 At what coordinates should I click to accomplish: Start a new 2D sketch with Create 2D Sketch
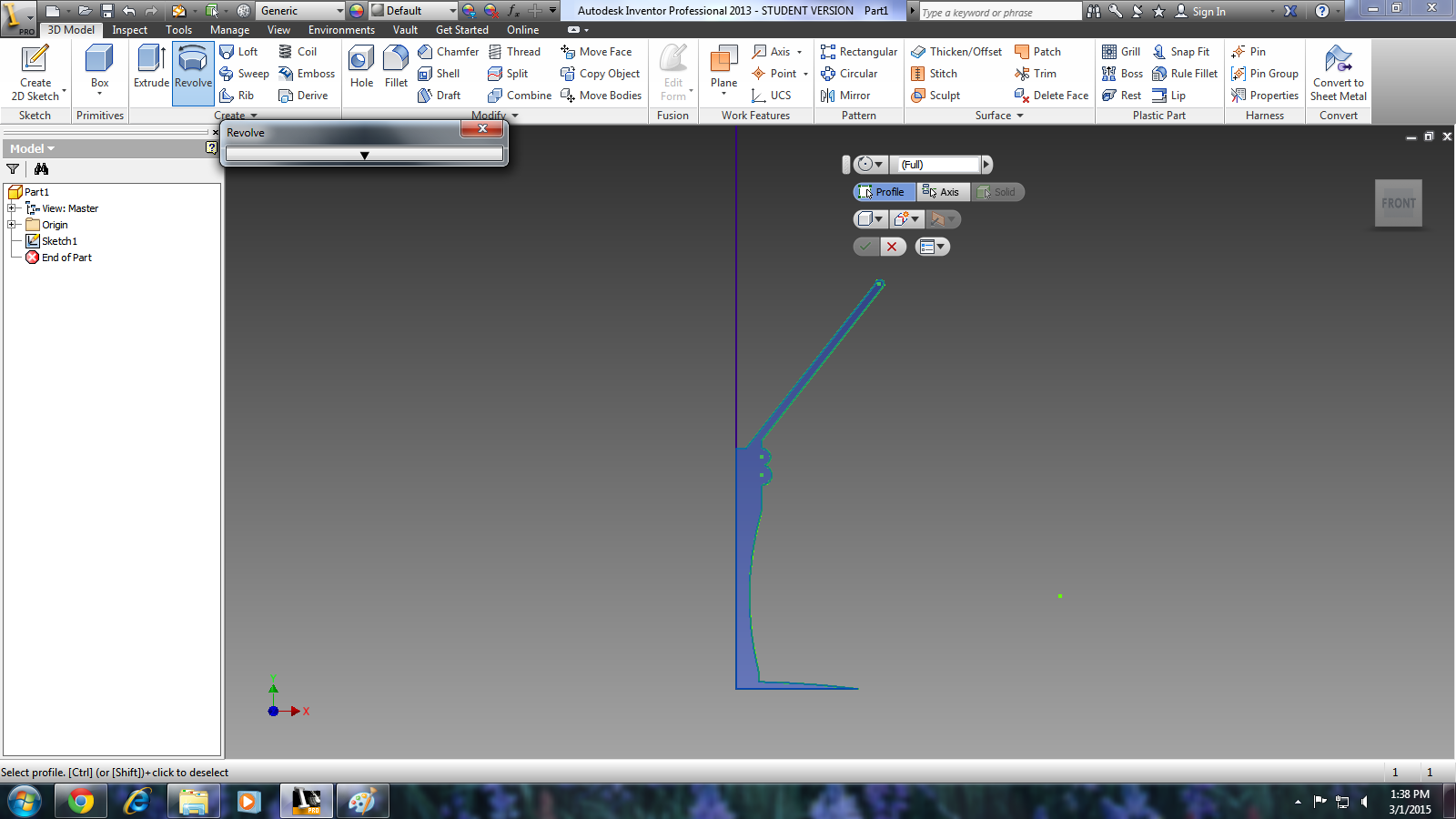click(x=35, y=73)
